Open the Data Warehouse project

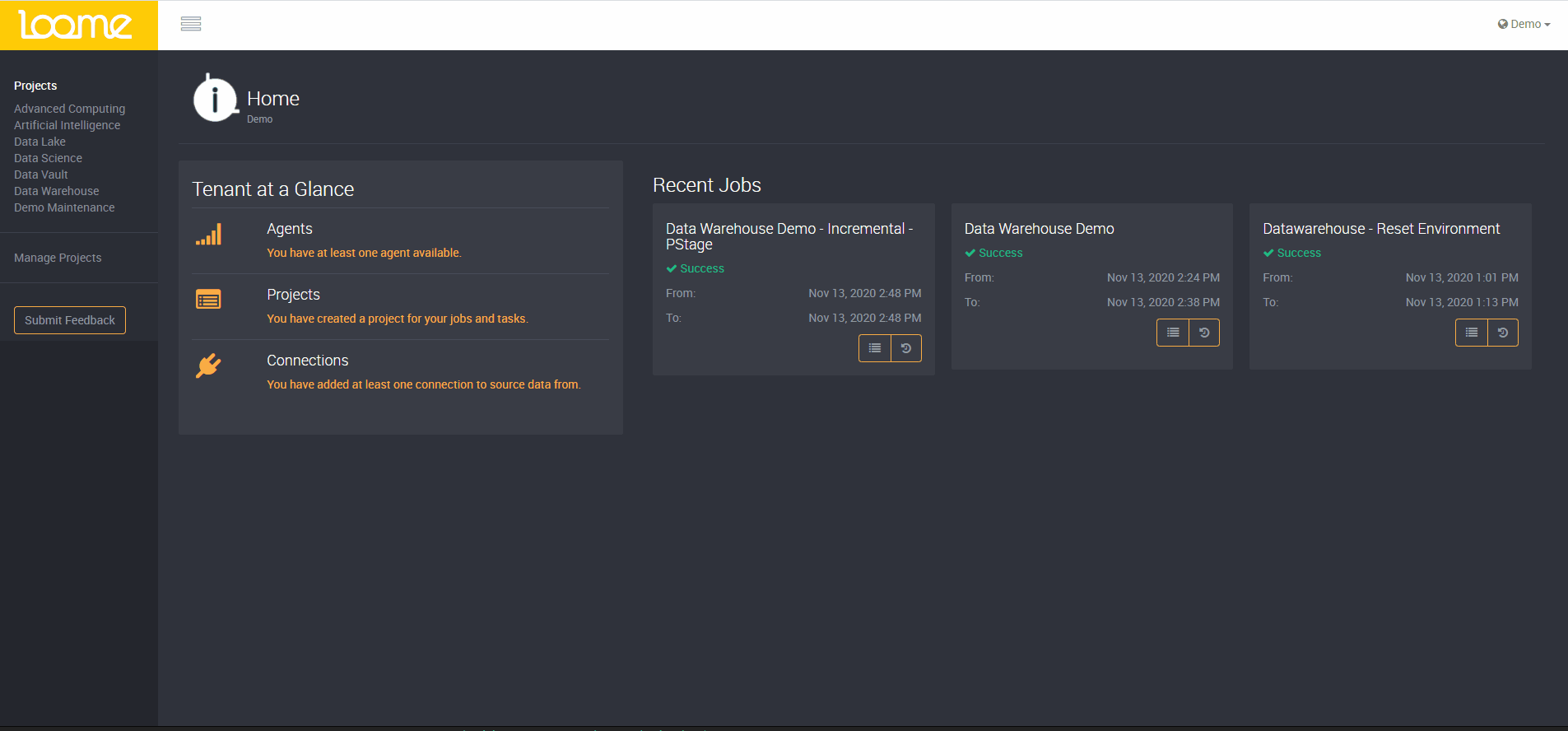click(x=57, y=191)
